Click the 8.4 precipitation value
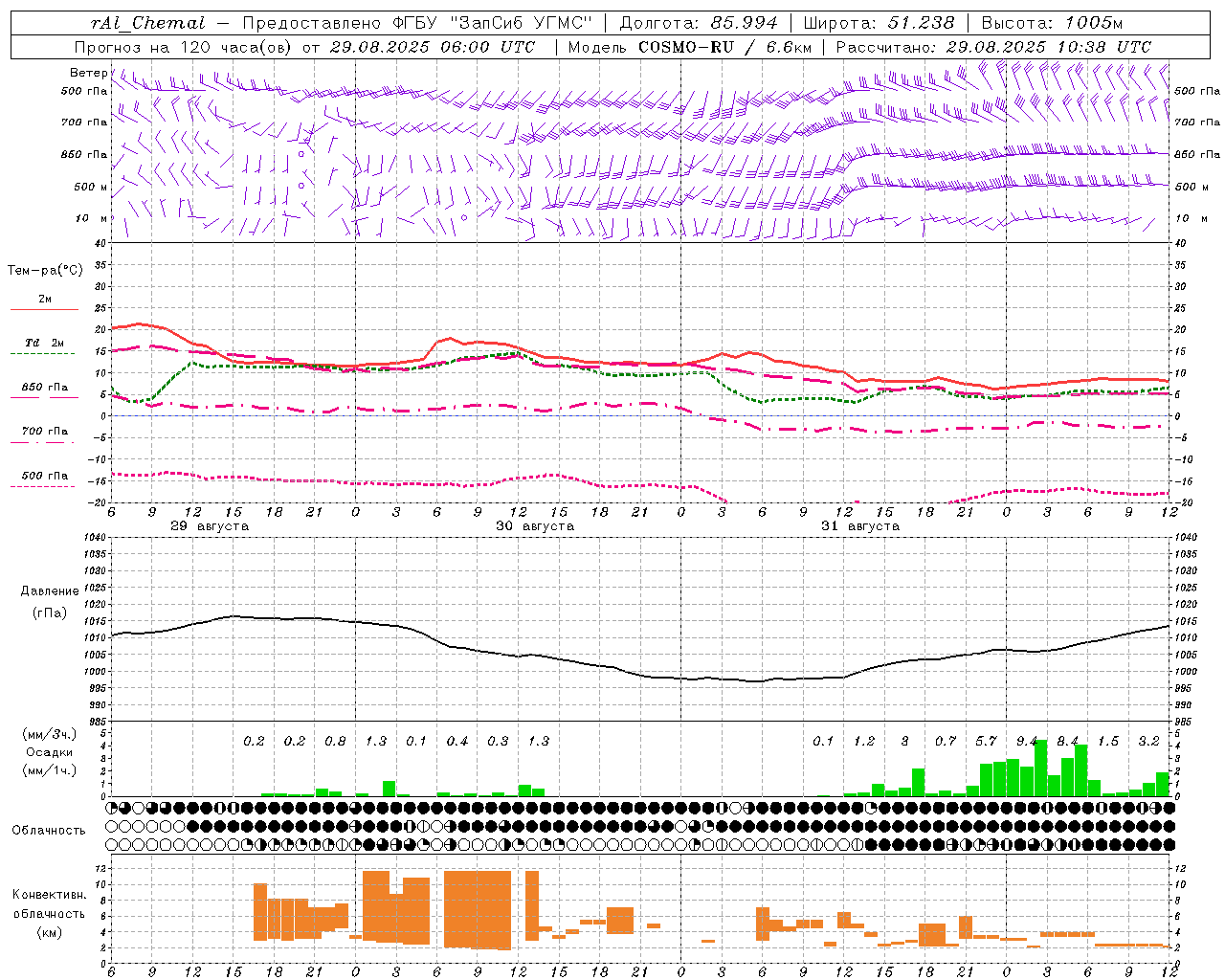Image resolution: width=1225 pixels, height=980 pixels. (1067, 742)
